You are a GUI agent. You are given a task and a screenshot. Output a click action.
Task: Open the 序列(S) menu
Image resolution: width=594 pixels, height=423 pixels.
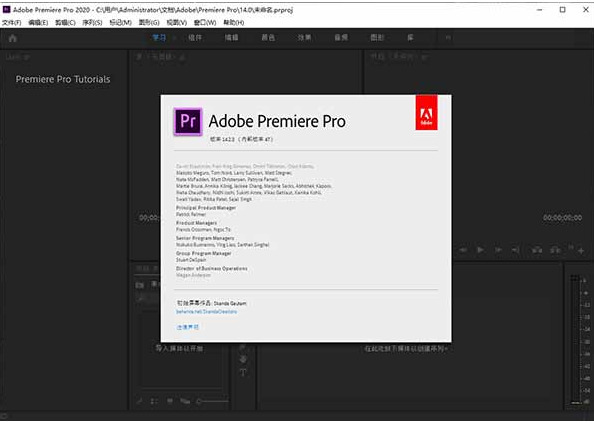92,23
